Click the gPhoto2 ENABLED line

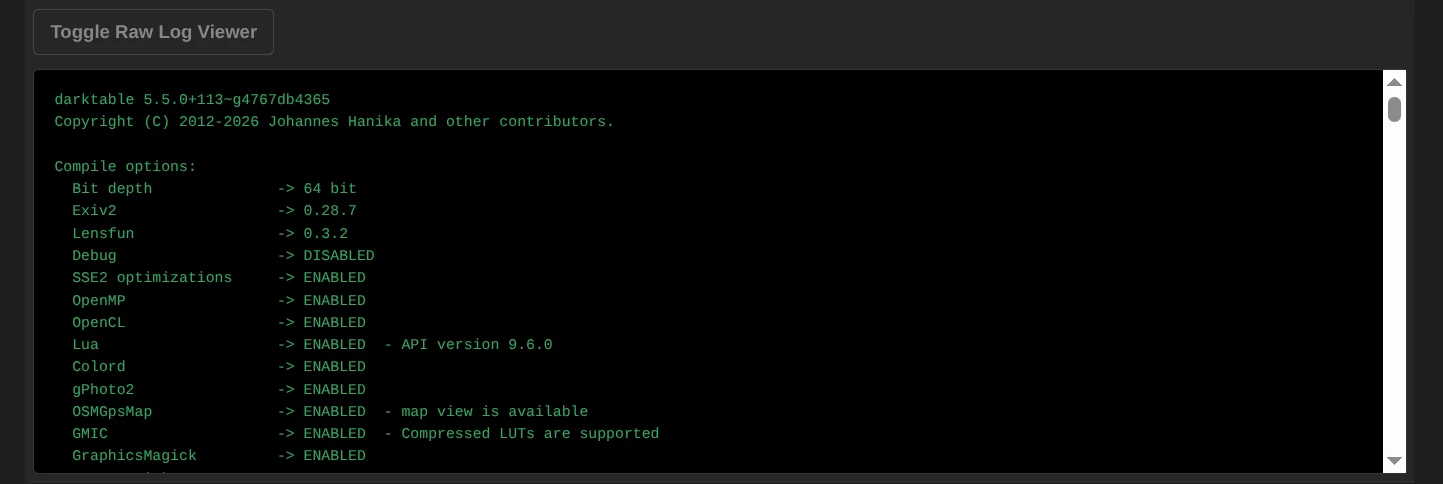pos(219,390)
